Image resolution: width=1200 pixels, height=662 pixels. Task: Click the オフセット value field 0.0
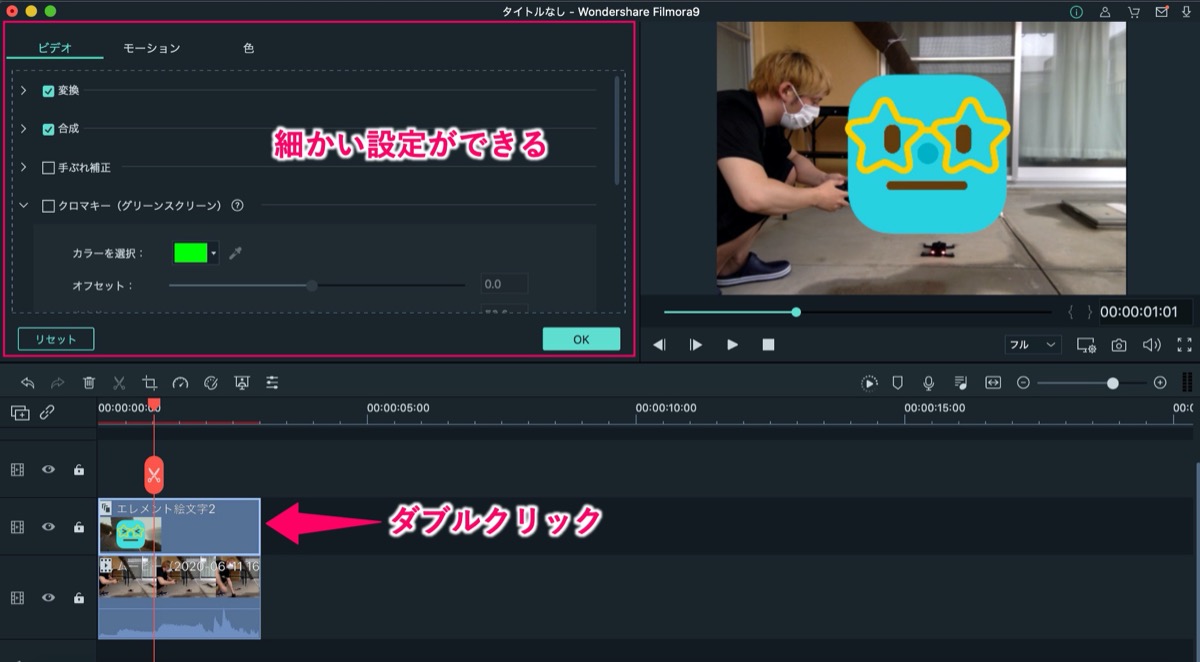click(x=505, y=285)
